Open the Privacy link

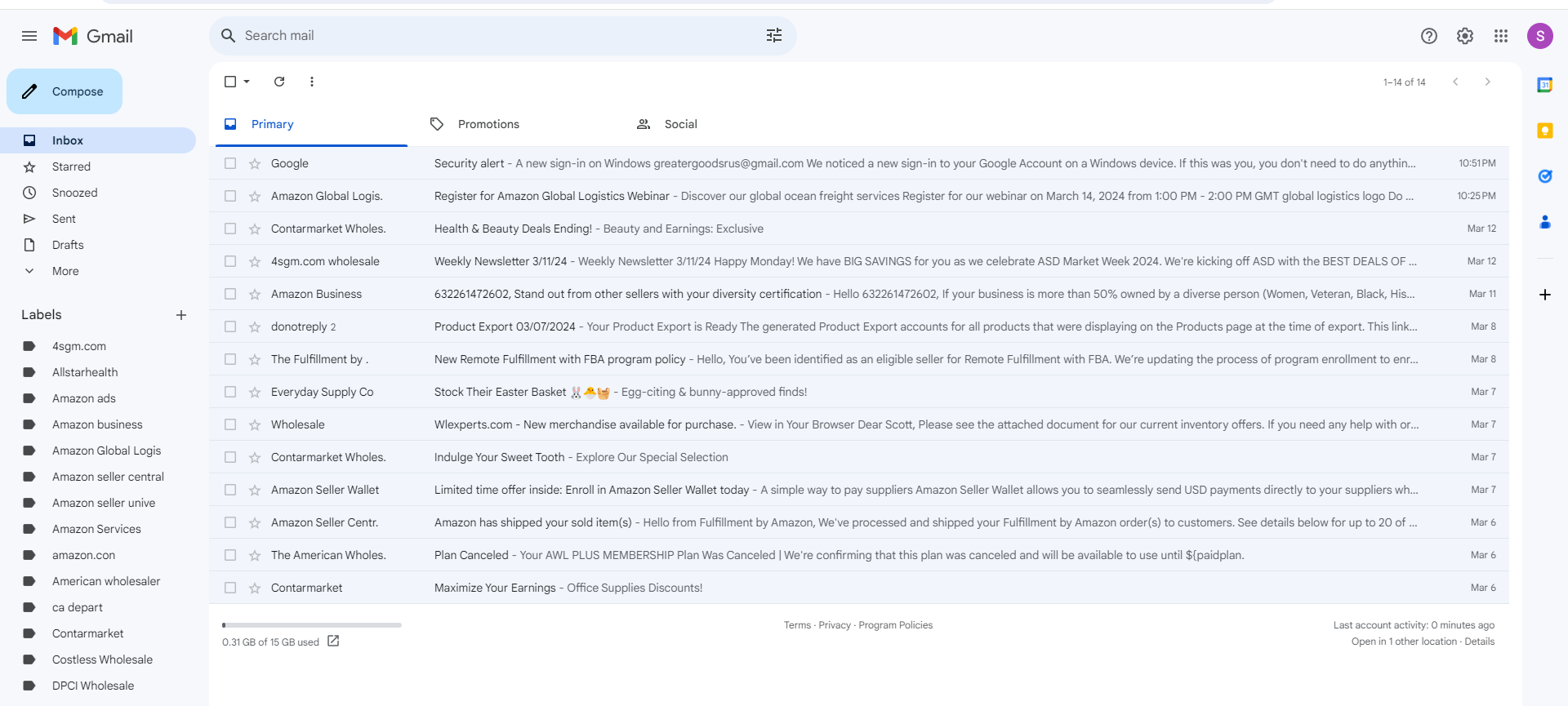pos(835,625)
